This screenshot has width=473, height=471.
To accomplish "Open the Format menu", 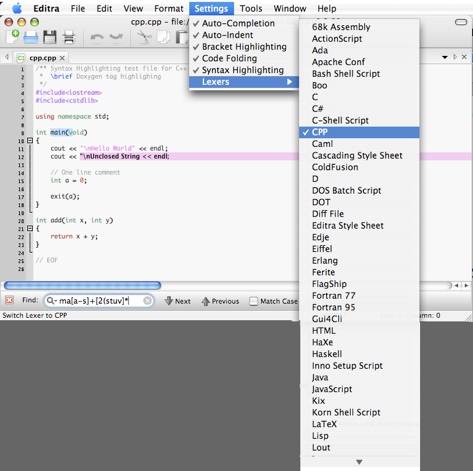I will [169, 8].
